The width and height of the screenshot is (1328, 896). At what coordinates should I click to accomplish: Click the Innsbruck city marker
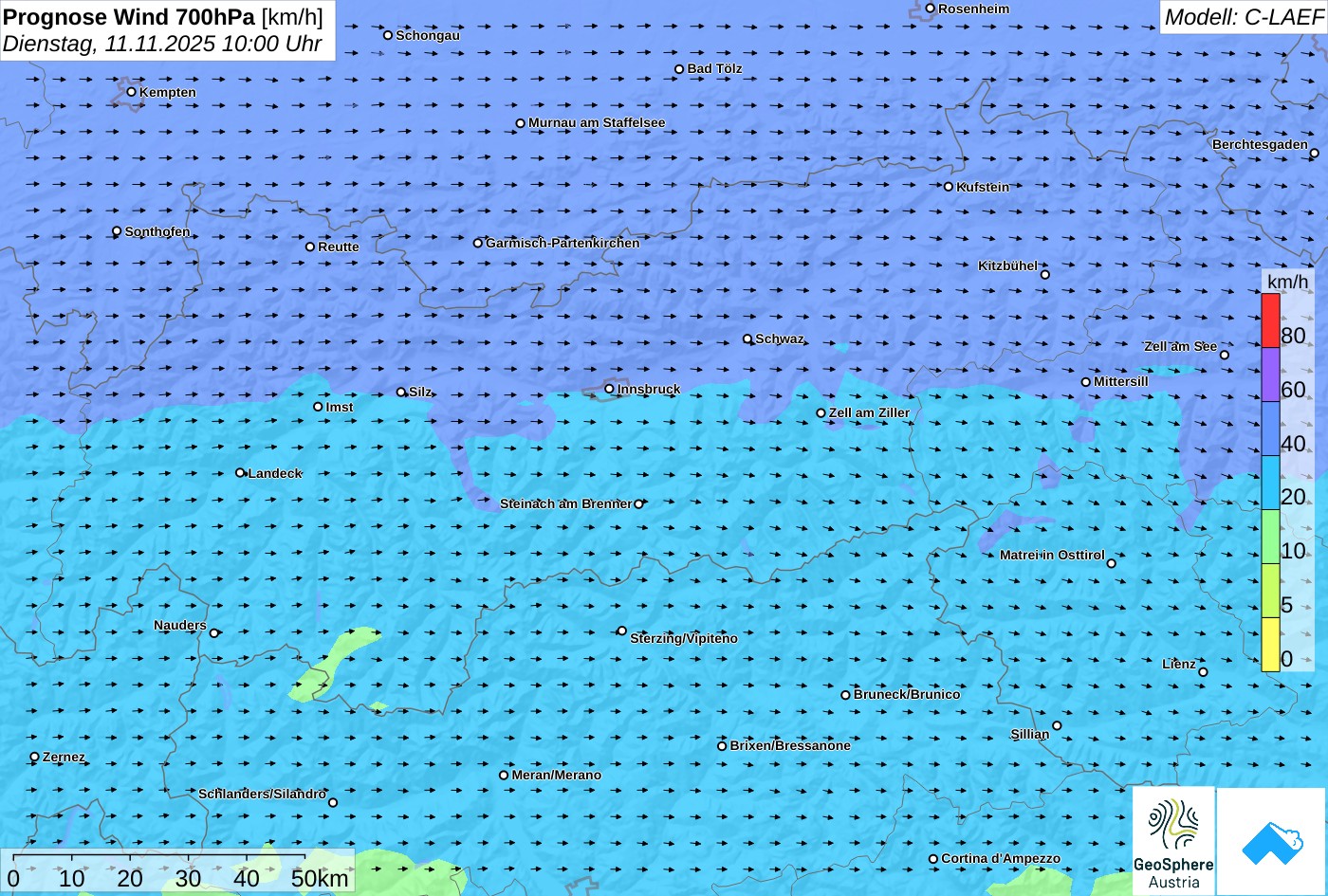point(609,389)
